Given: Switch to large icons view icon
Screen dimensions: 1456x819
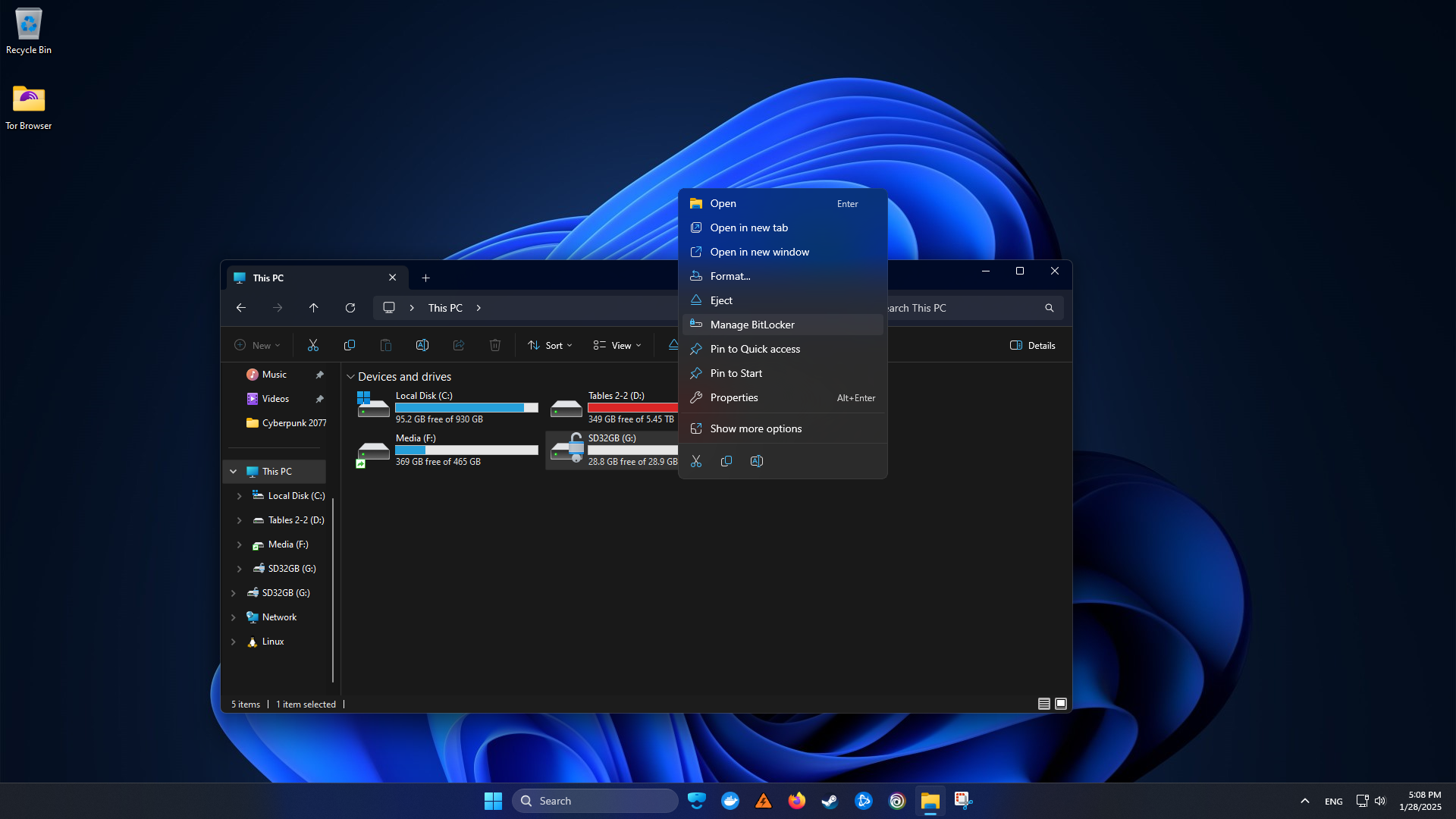Looking at the screenshot, I should pos(1061,704).
